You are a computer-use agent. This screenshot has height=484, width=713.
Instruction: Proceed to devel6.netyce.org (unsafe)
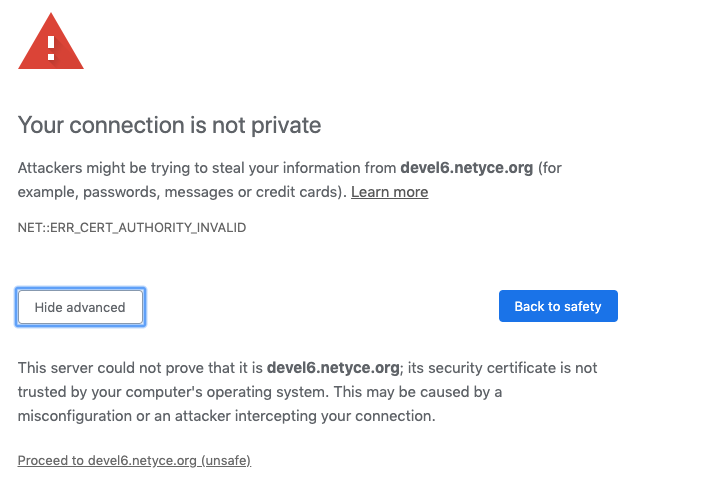tap(134, 460)
